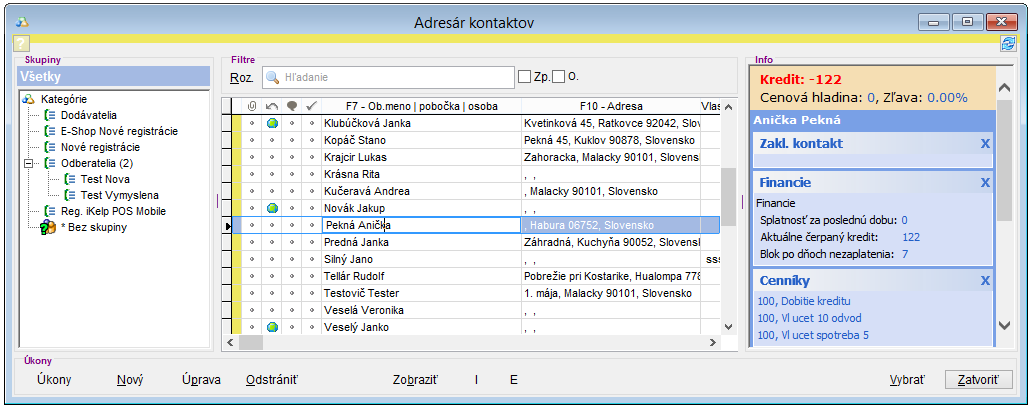Click the Info panel scroll down arrow

pos(1006,326)
